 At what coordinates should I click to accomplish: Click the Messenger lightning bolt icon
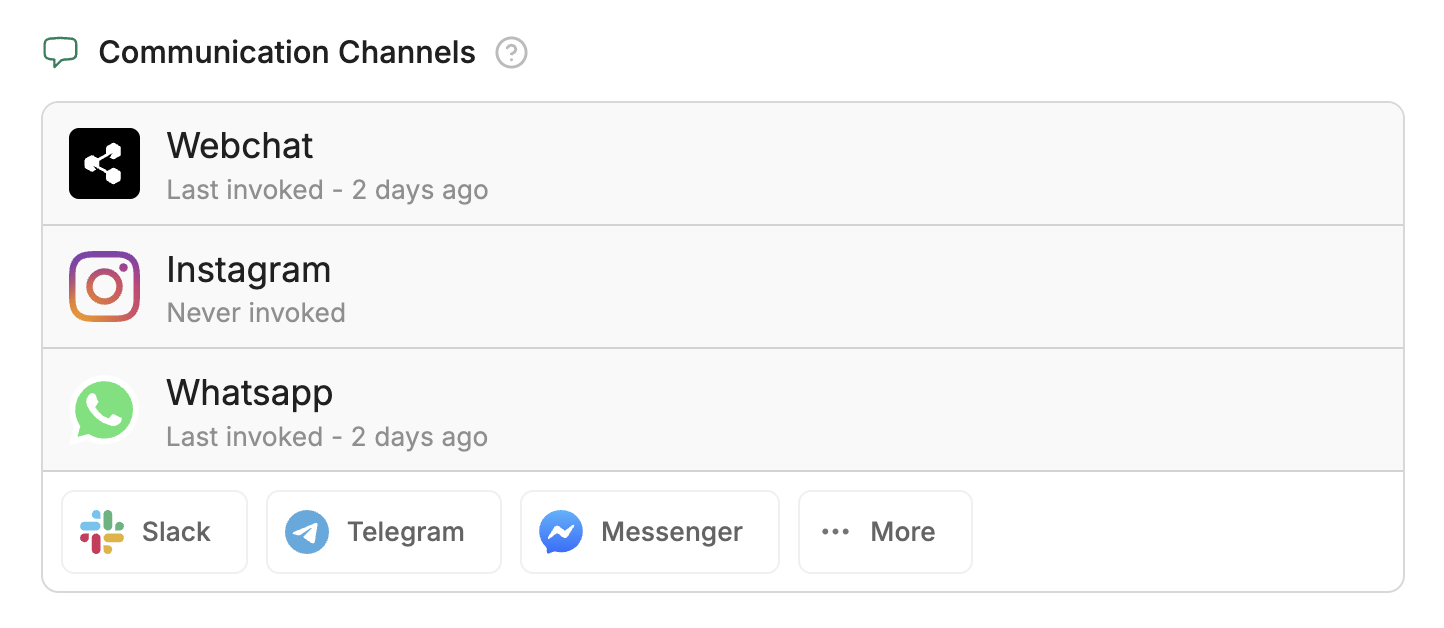pyautogui.click(x=561, y=532)
